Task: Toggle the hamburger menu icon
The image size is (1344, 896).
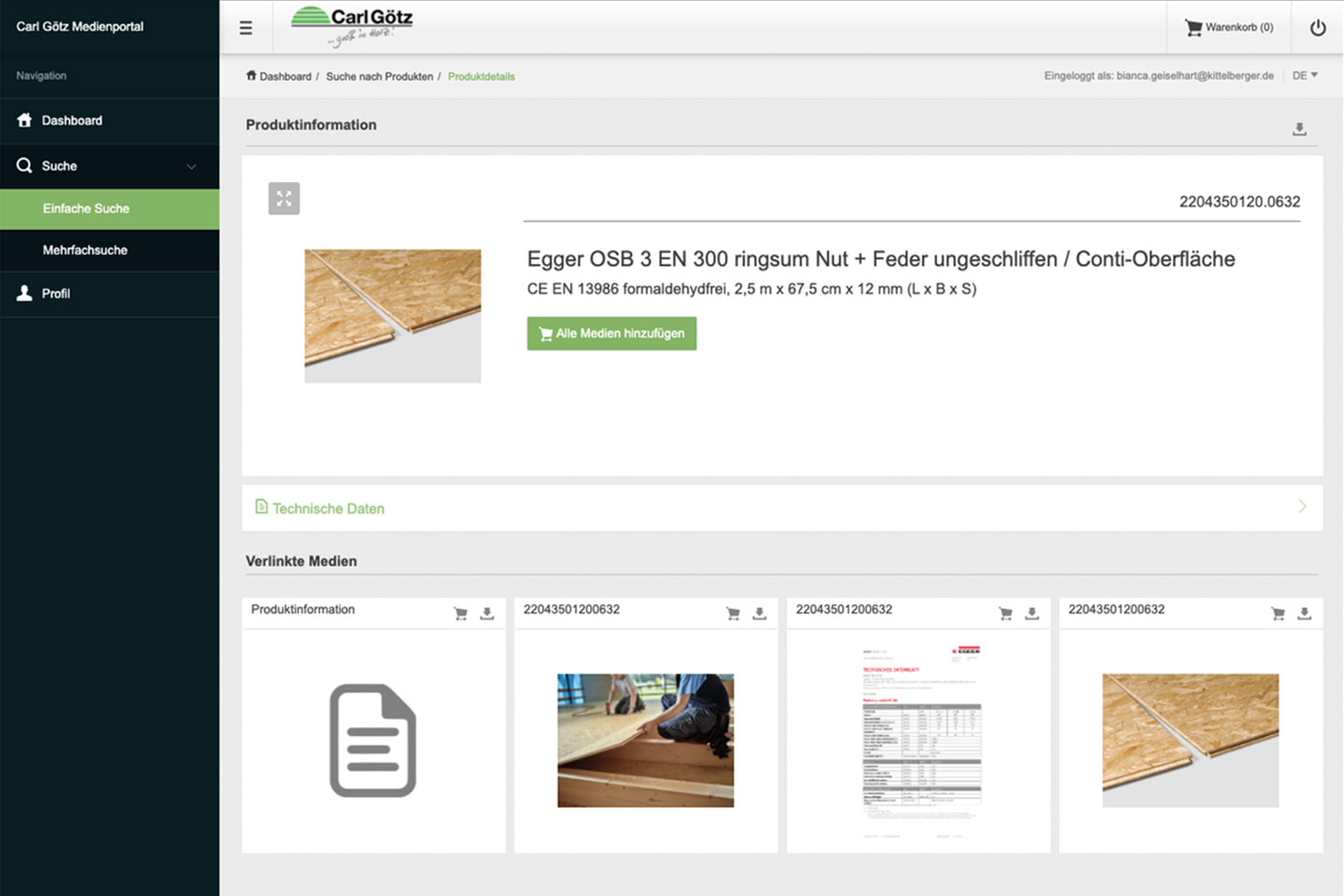Action: (245, 28)
